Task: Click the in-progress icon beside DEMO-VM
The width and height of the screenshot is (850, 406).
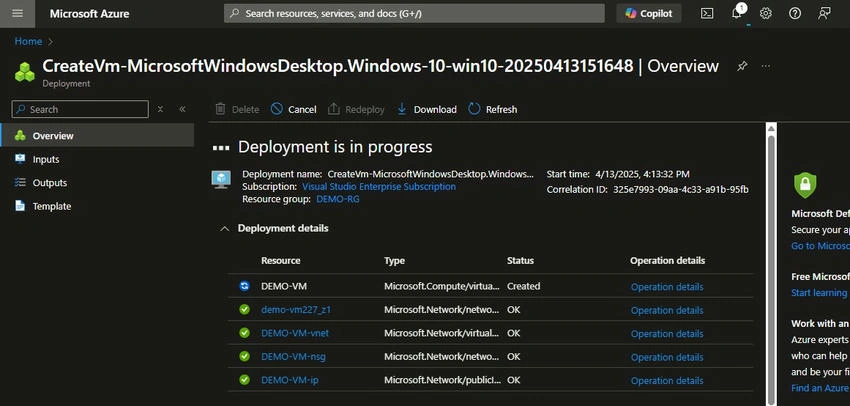Action: pyautogui.click(x=244, y=286)
